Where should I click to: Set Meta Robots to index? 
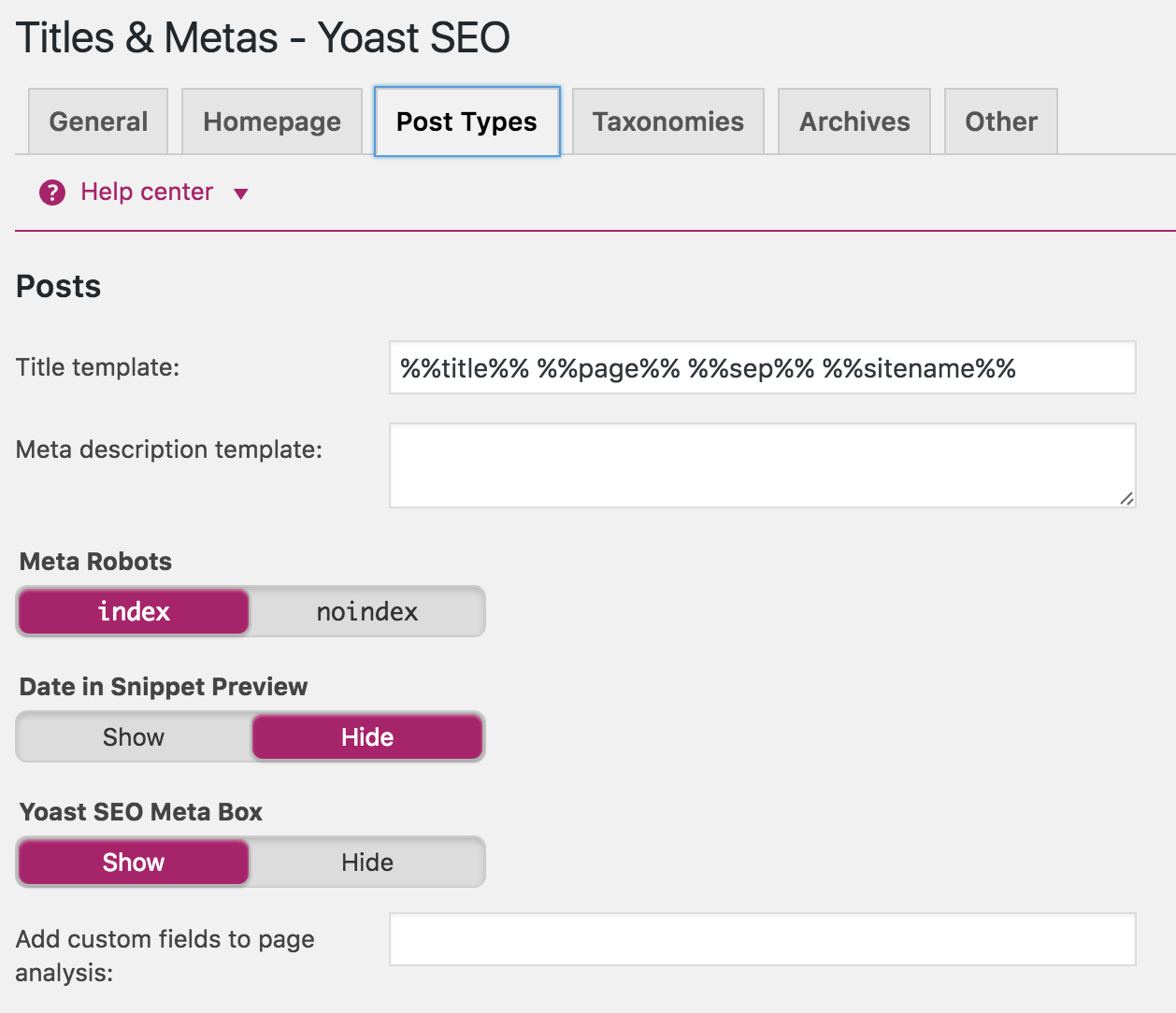tap(134, 612)
